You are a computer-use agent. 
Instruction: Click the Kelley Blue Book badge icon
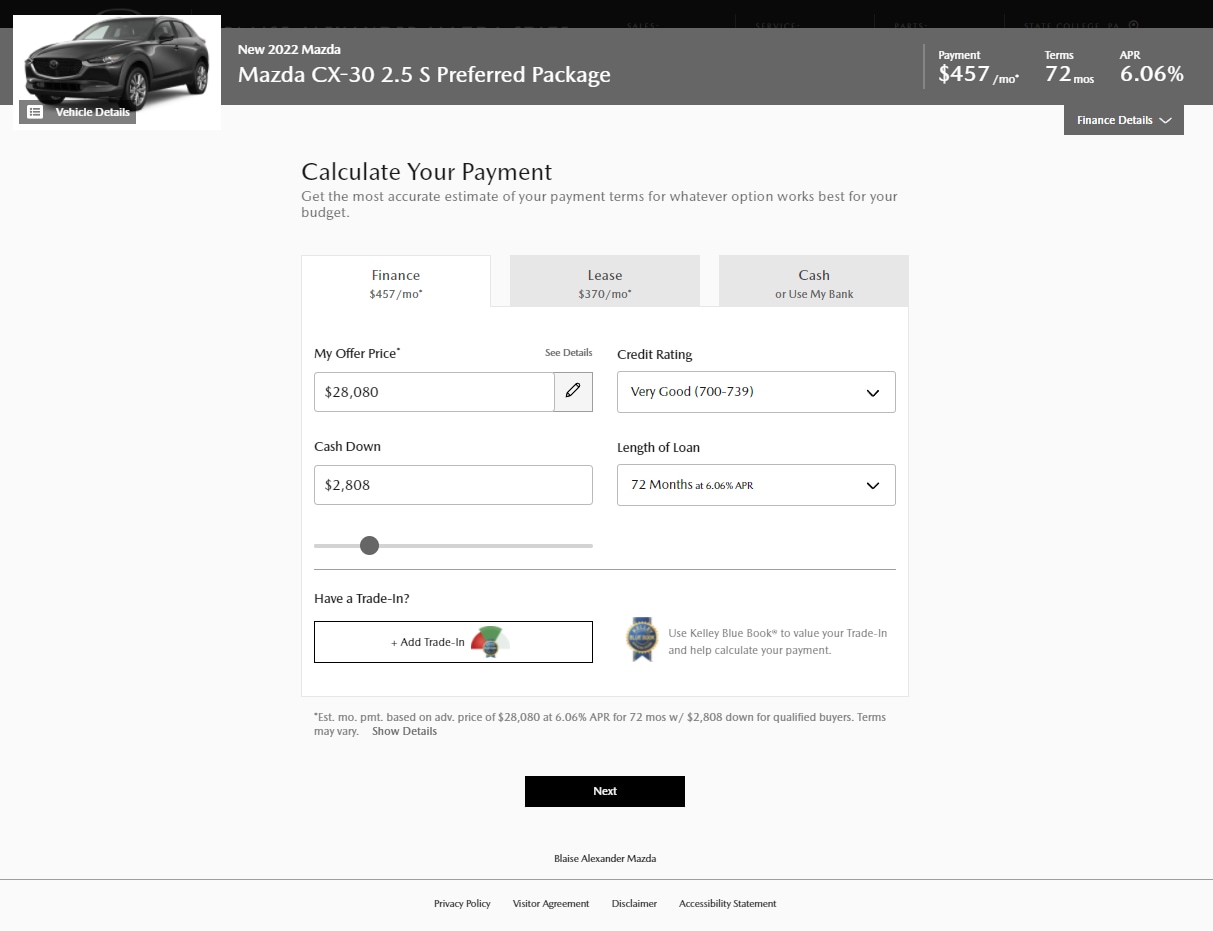(642, 639)
